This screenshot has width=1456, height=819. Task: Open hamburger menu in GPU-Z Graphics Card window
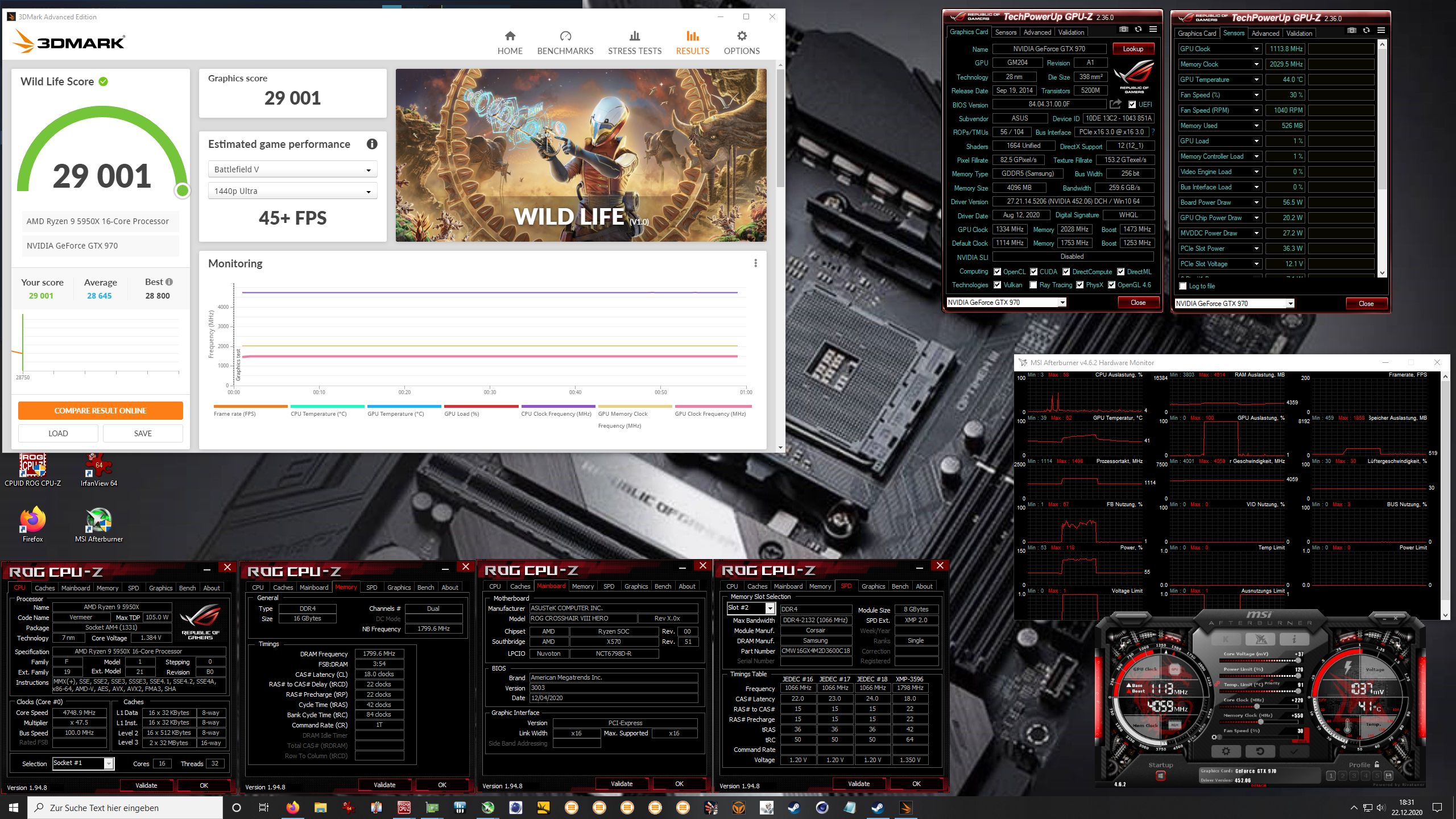[1153, 30]
